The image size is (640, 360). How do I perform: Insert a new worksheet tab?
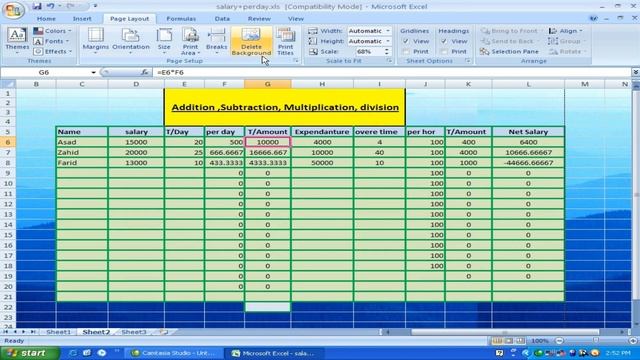coord(164,332)
